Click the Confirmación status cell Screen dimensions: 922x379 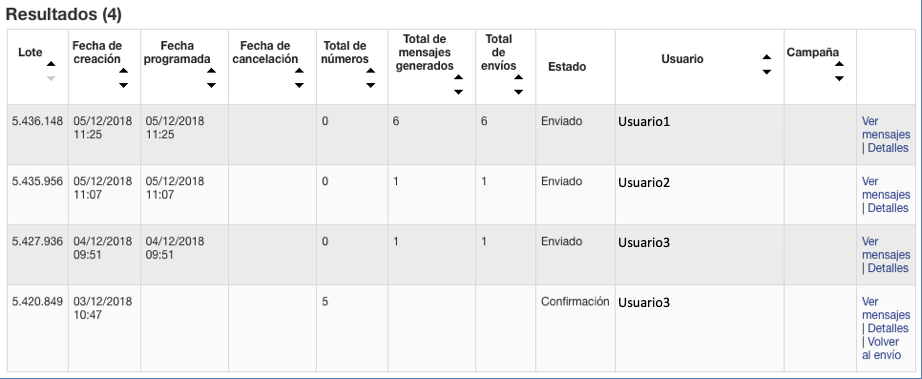[575, 301]
